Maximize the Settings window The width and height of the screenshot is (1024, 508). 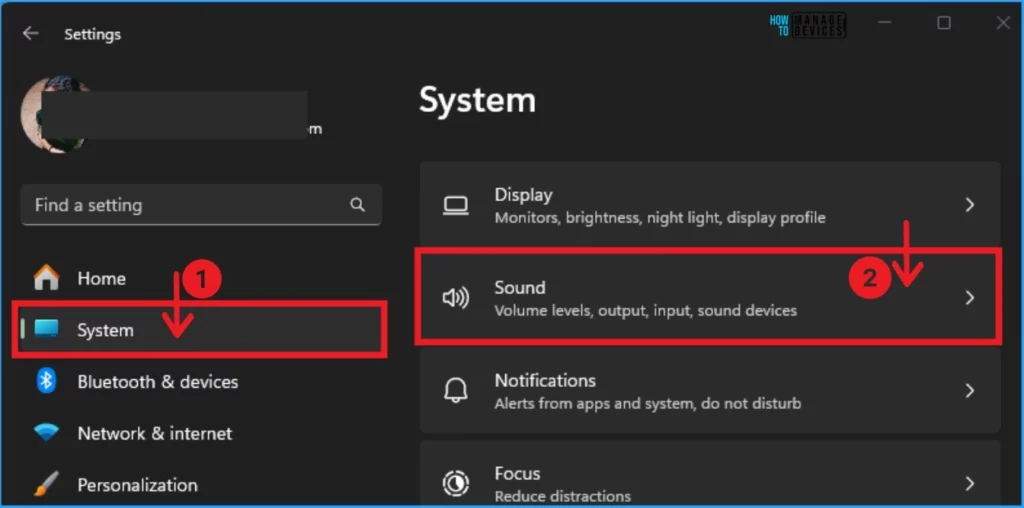pos(943,23)
